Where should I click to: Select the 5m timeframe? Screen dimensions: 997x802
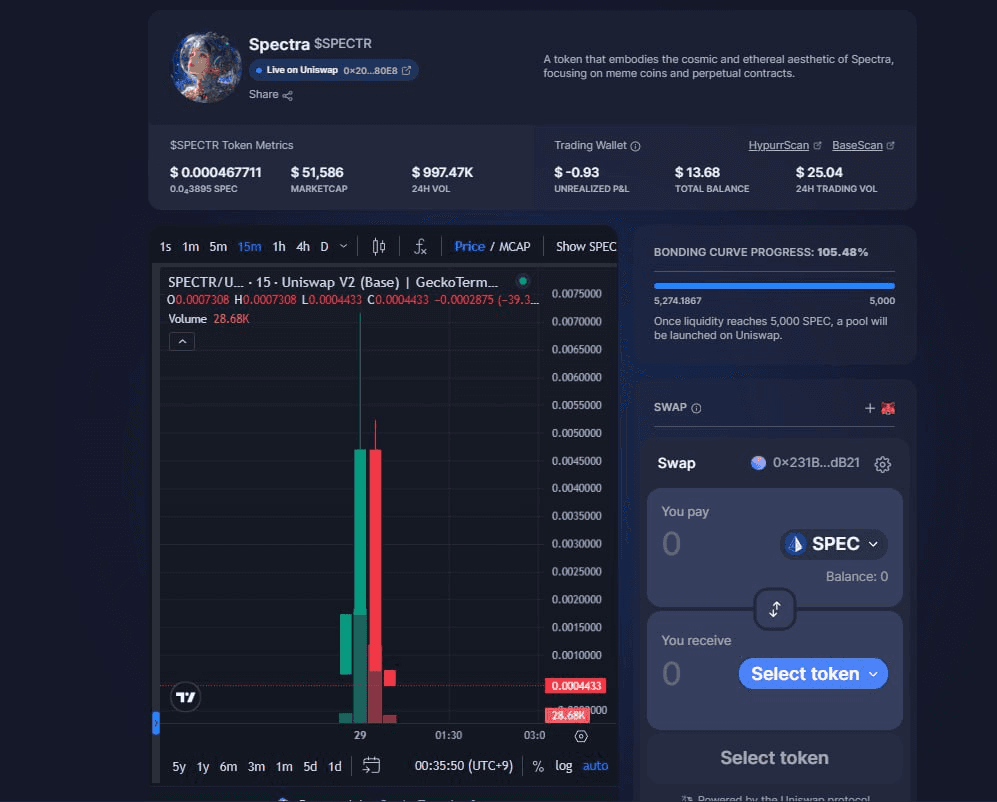point(218,247)
